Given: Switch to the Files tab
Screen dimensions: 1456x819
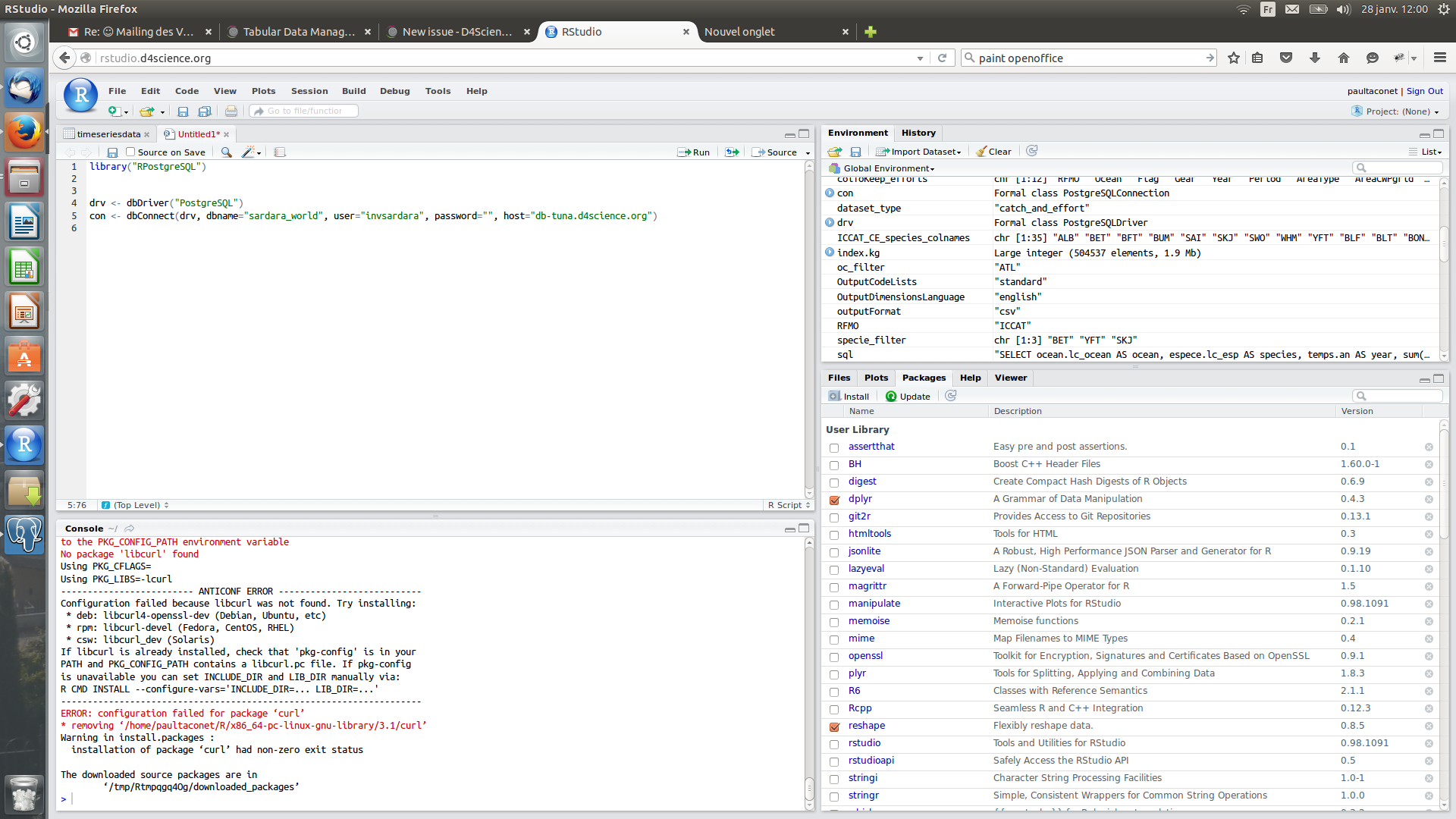Looking at the screenshot, I should (x=839, y=378).
